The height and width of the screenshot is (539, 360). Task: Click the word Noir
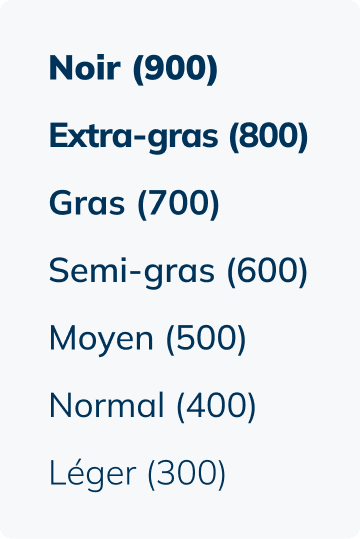pos(85,67)
